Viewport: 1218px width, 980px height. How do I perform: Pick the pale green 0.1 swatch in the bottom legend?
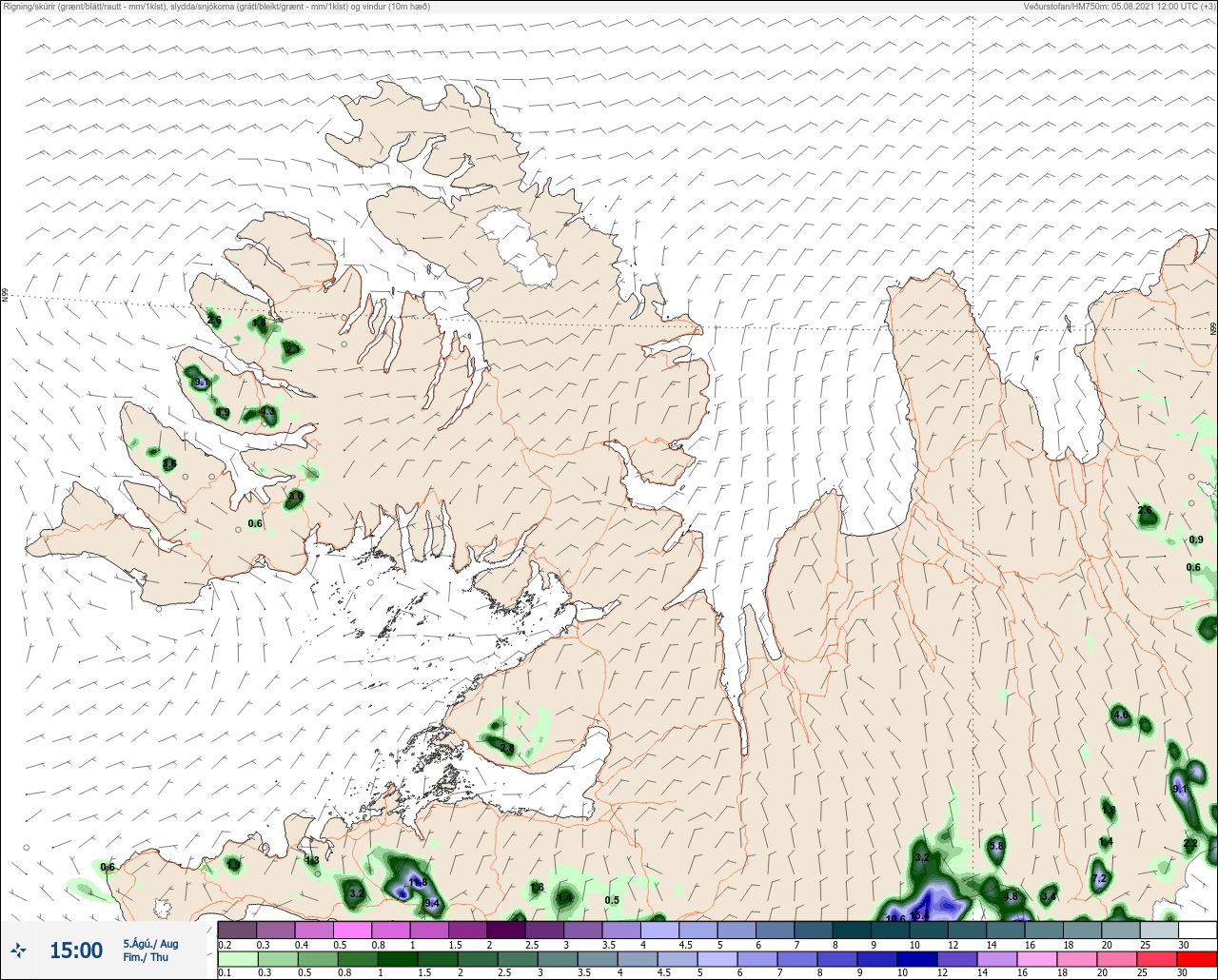[238, 959]
